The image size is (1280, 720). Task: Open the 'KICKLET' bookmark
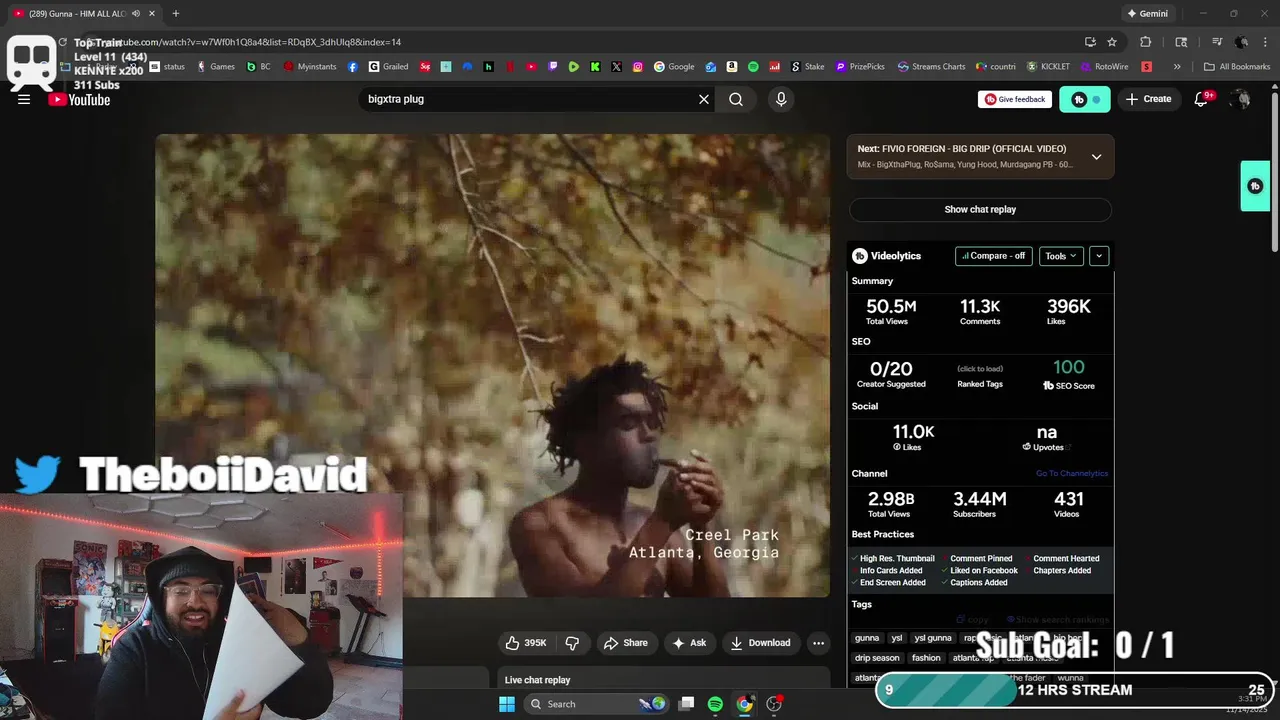click(1048, 67)
